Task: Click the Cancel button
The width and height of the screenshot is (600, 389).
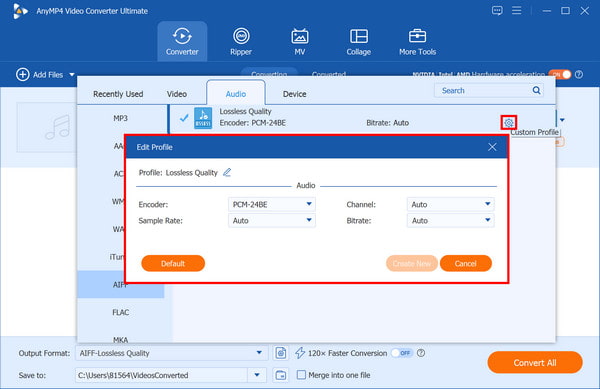Action: (x=466, y=263)
